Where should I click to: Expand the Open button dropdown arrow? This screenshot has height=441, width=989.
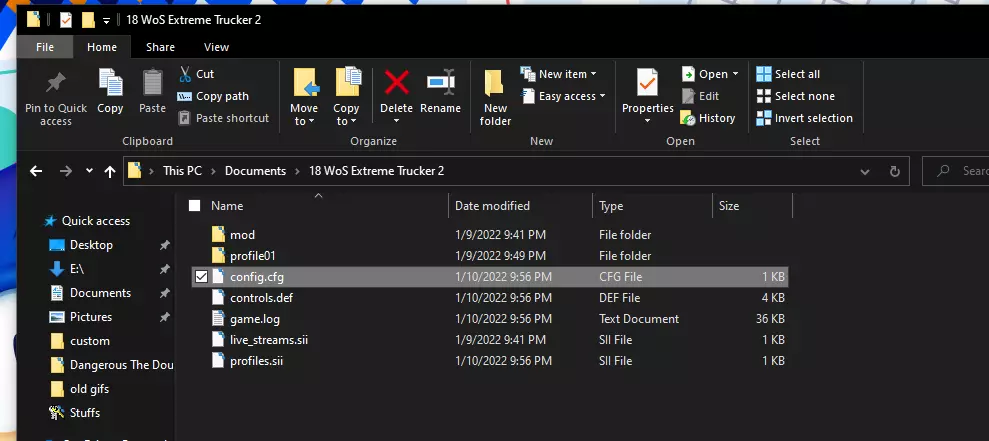(735, 74)
